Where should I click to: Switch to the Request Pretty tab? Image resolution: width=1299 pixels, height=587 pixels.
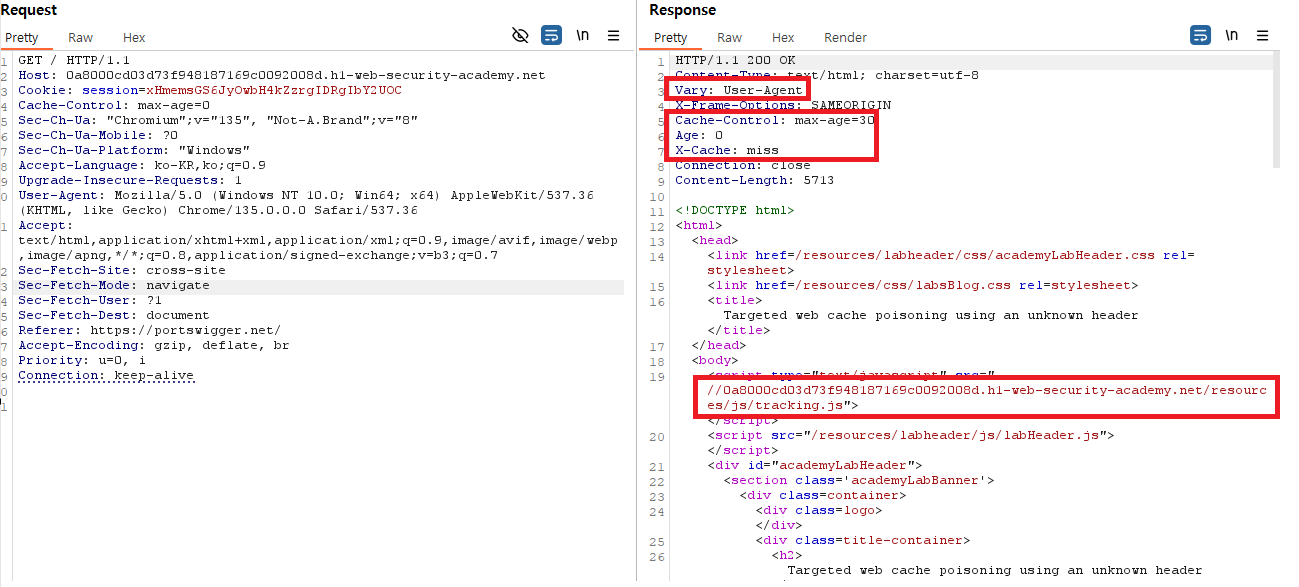(x=22, y=38)
